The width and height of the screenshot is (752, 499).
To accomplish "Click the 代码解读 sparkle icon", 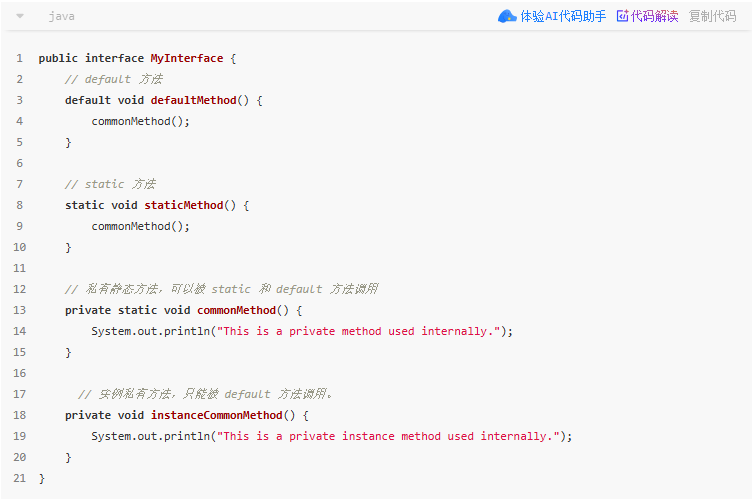I will pyautogui.click(x=622, y=16).
